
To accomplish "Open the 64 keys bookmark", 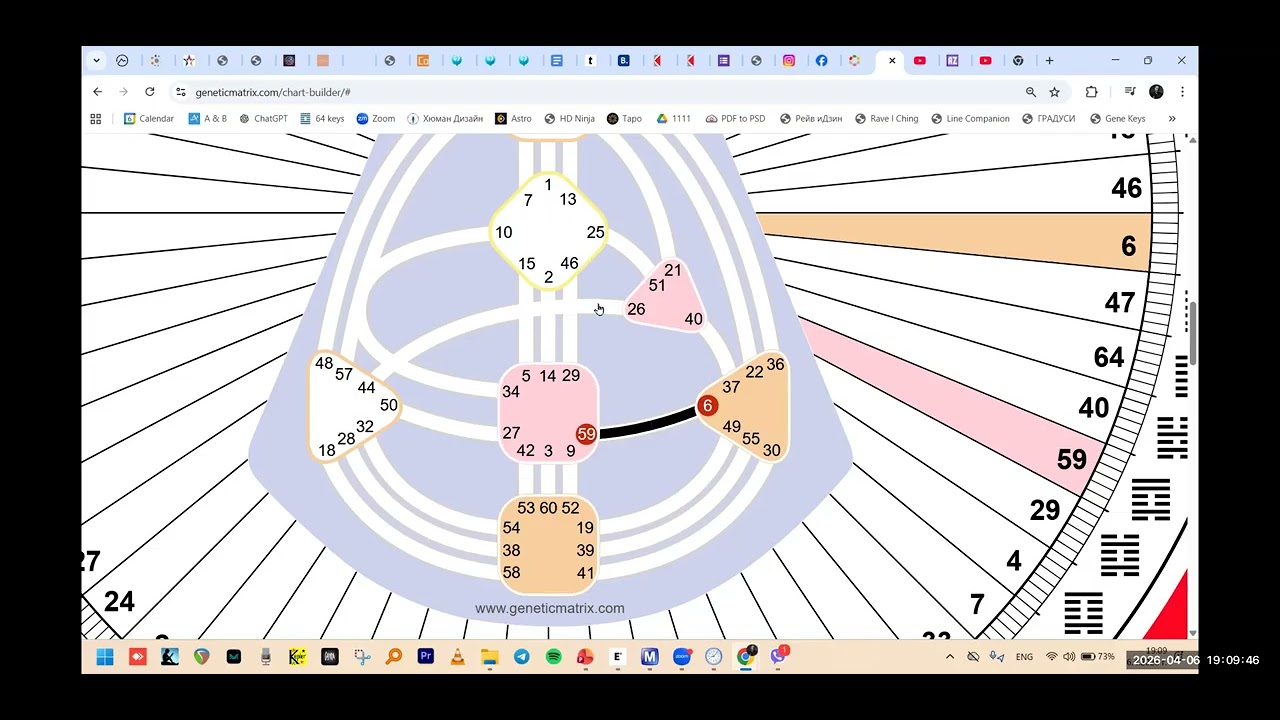I will [x=321, y=119].
